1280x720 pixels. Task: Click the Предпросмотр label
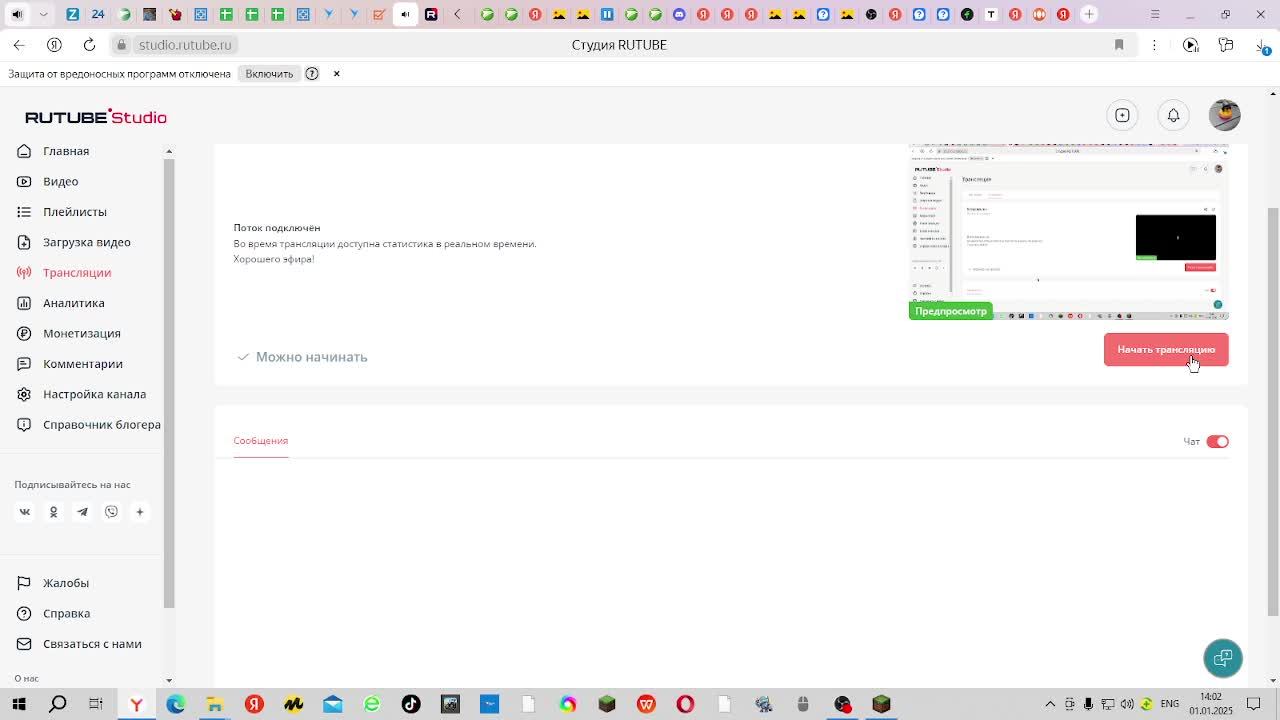point(950,311)
